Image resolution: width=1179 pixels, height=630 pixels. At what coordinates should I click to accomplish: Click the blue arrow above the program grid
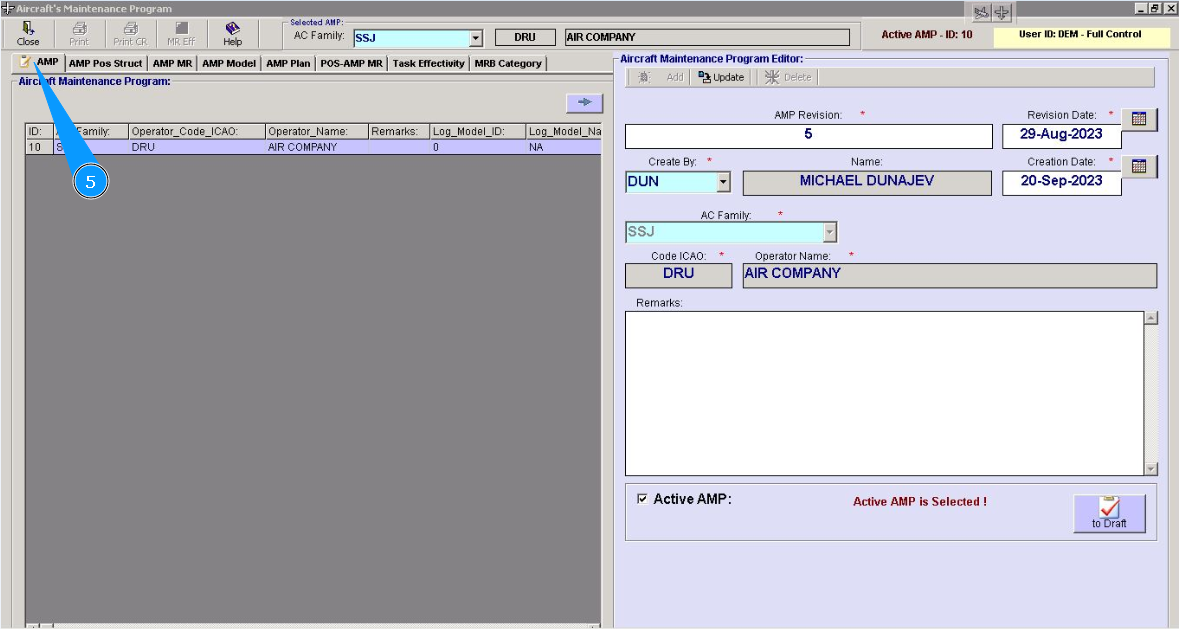click(x=583, y=103)
